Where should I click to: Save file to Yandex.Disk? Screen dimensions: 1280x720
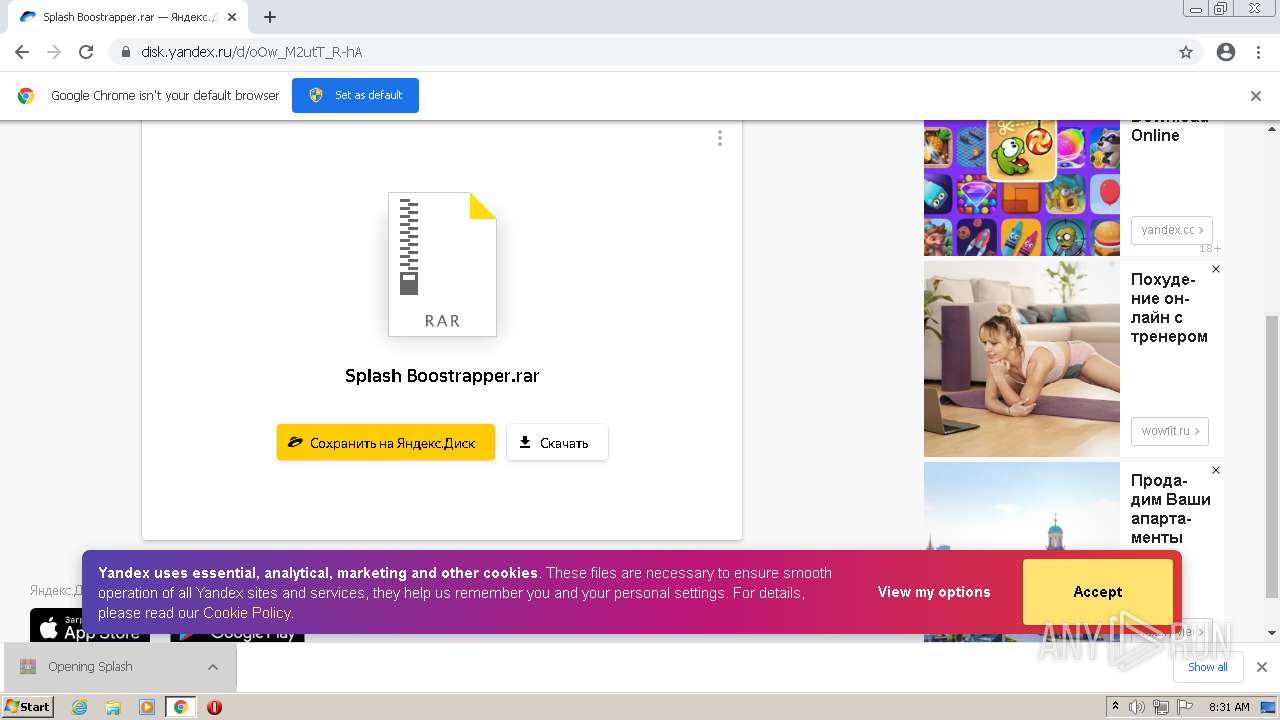[386, 442]
